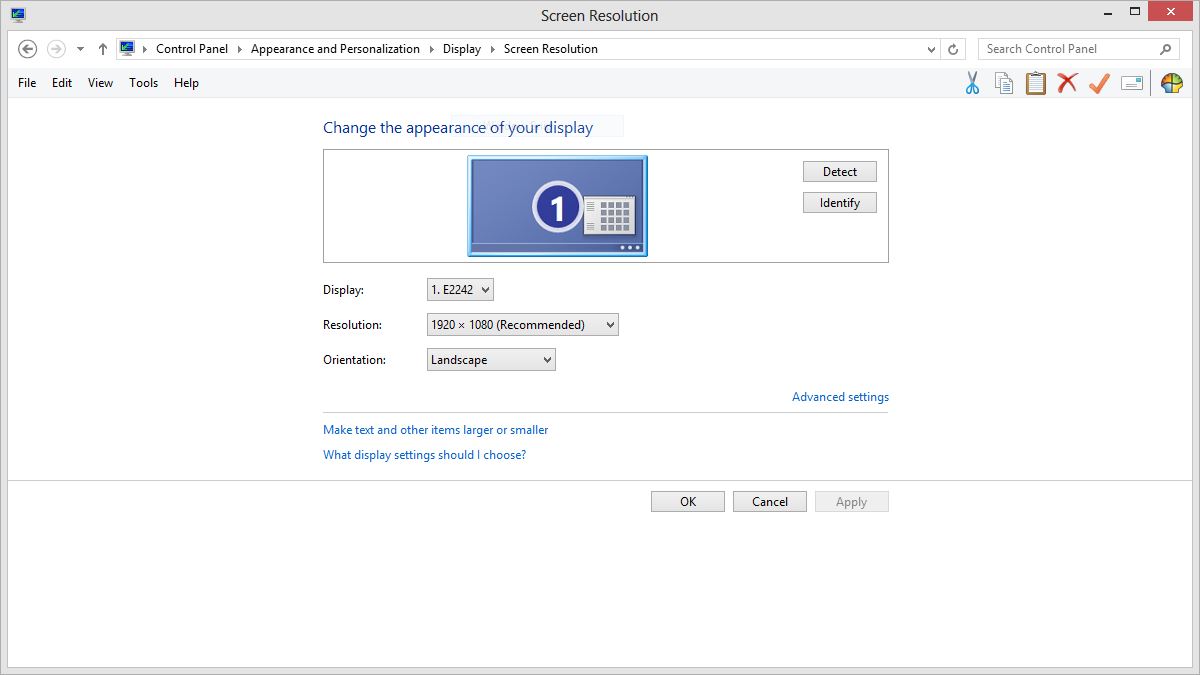Confirm with the OK button

688,502
